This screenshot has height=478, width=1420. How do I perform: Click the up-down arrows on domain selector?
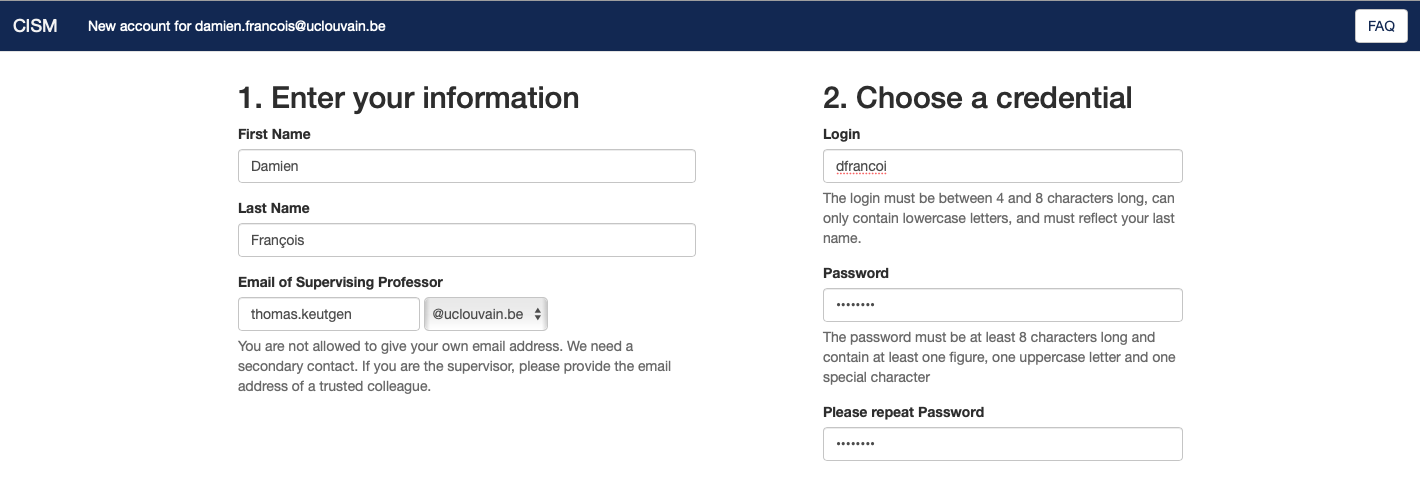click(538, 314)
